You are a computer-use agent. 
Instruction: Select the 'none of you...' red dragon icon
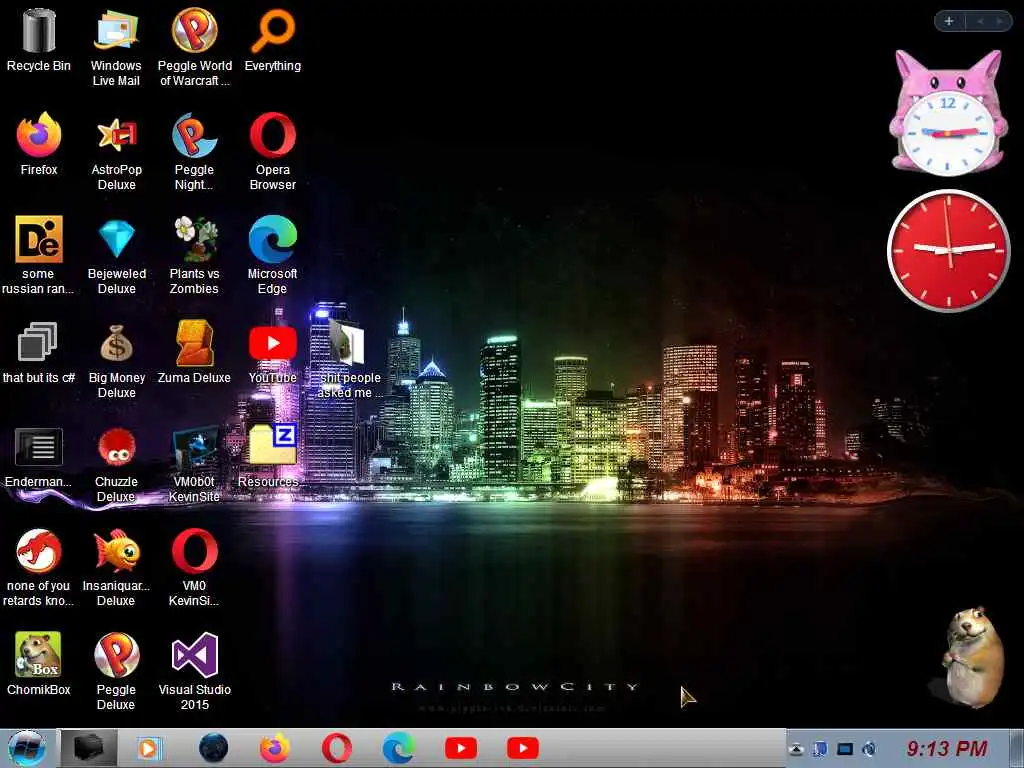39,568
